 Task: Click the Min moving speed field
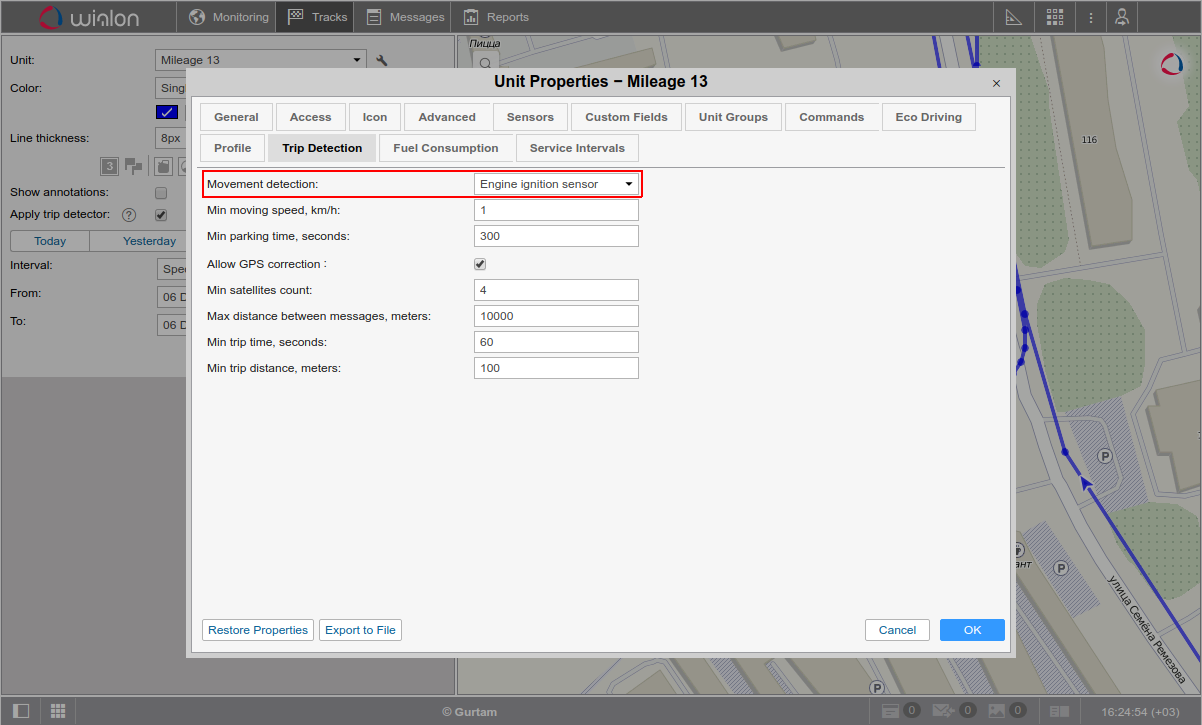point(556,210)
